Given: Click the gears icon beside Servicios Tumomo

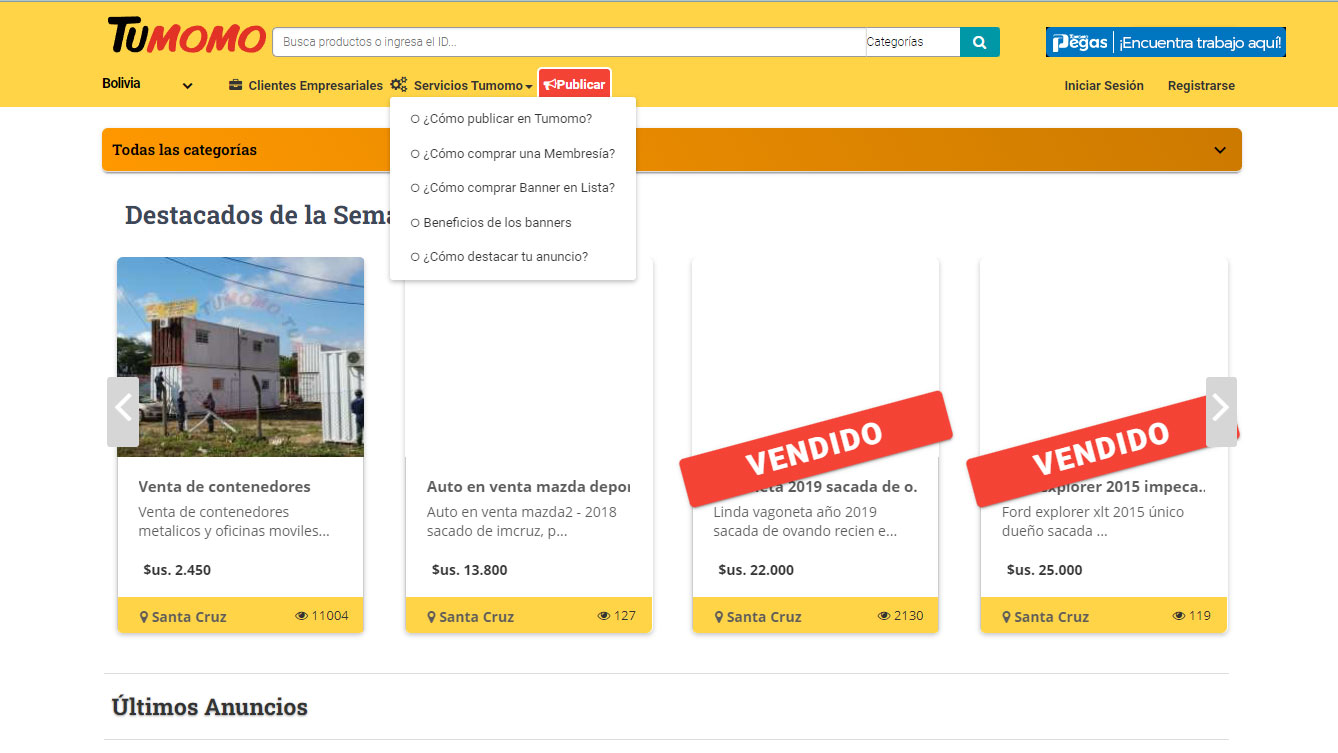Looking at the screenshot, I should (399, 85).
